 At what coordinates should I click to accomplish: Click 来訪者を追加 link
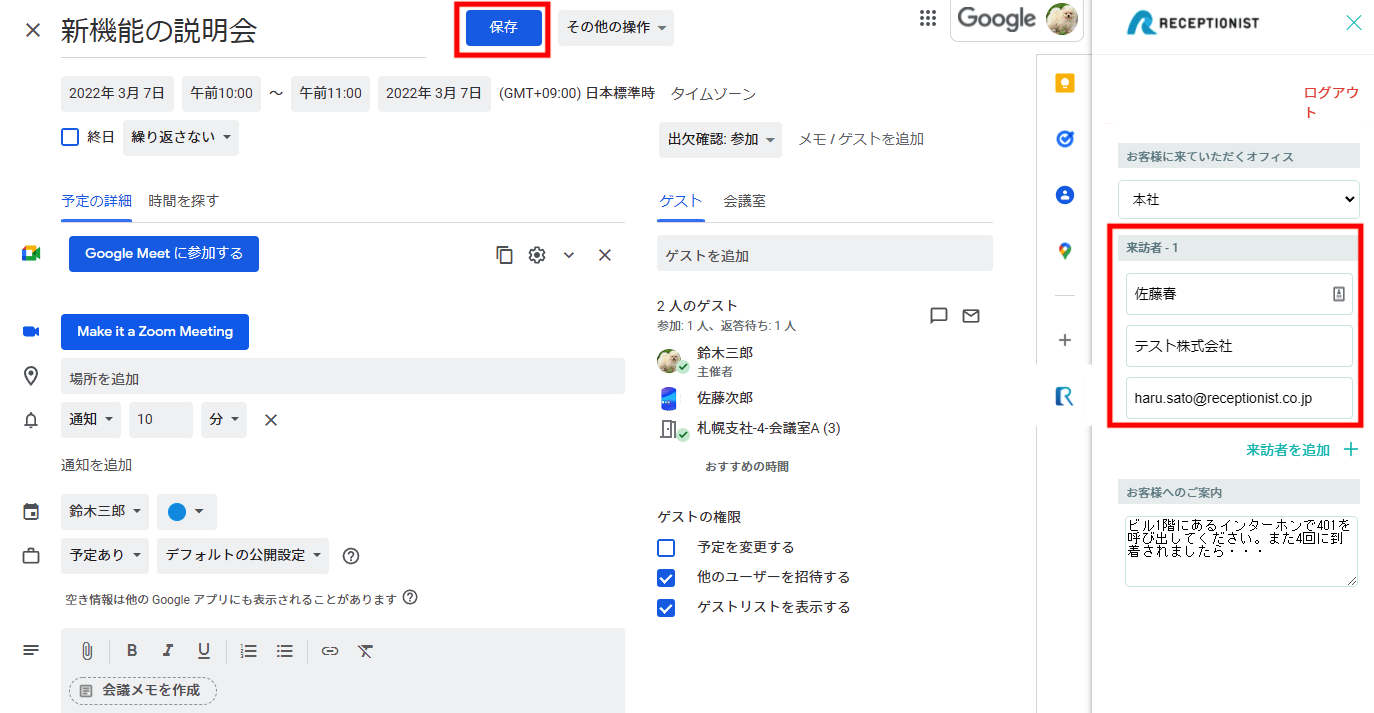coord(1288,450)
